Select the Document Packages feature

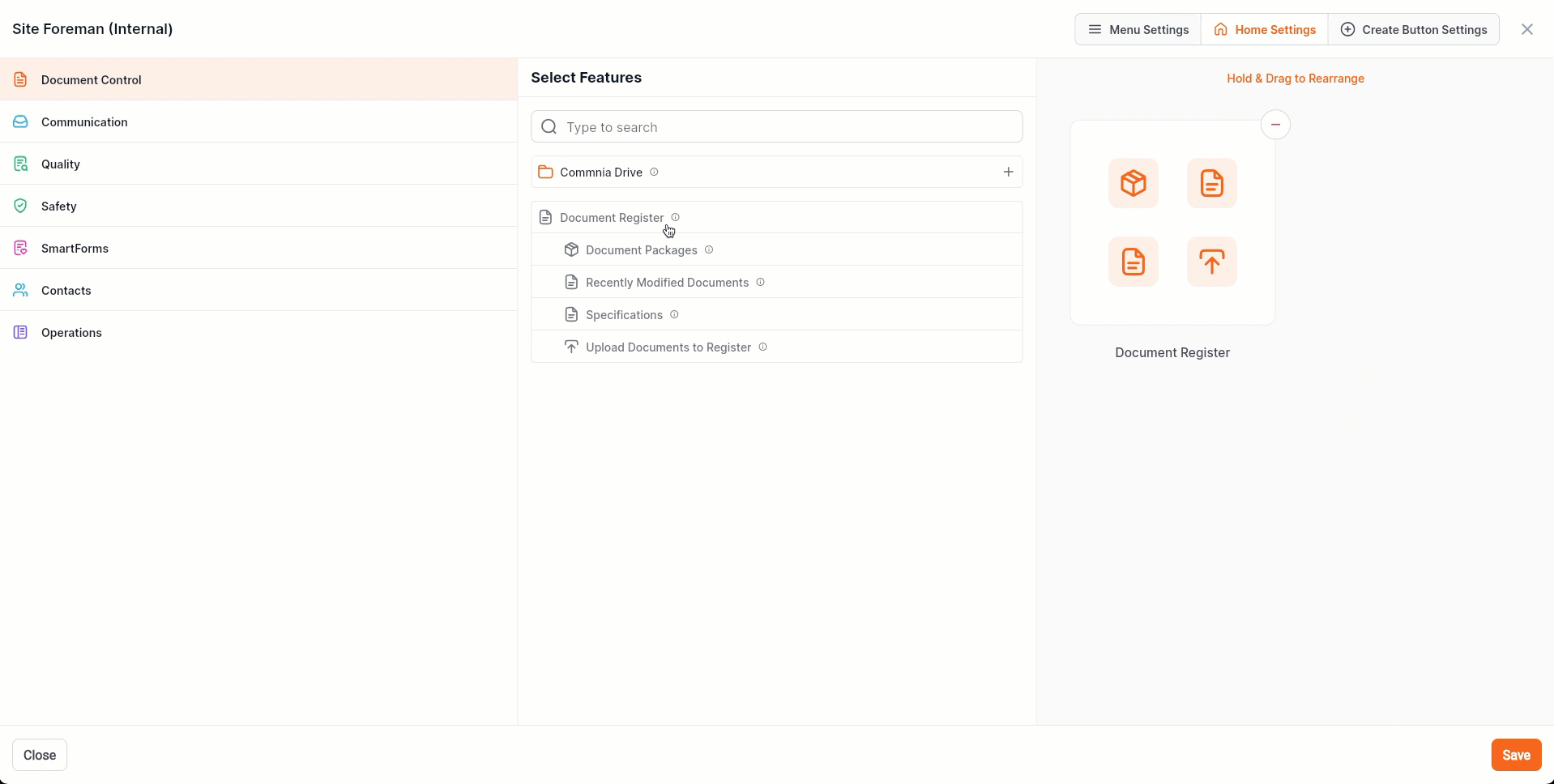[641, 250]
